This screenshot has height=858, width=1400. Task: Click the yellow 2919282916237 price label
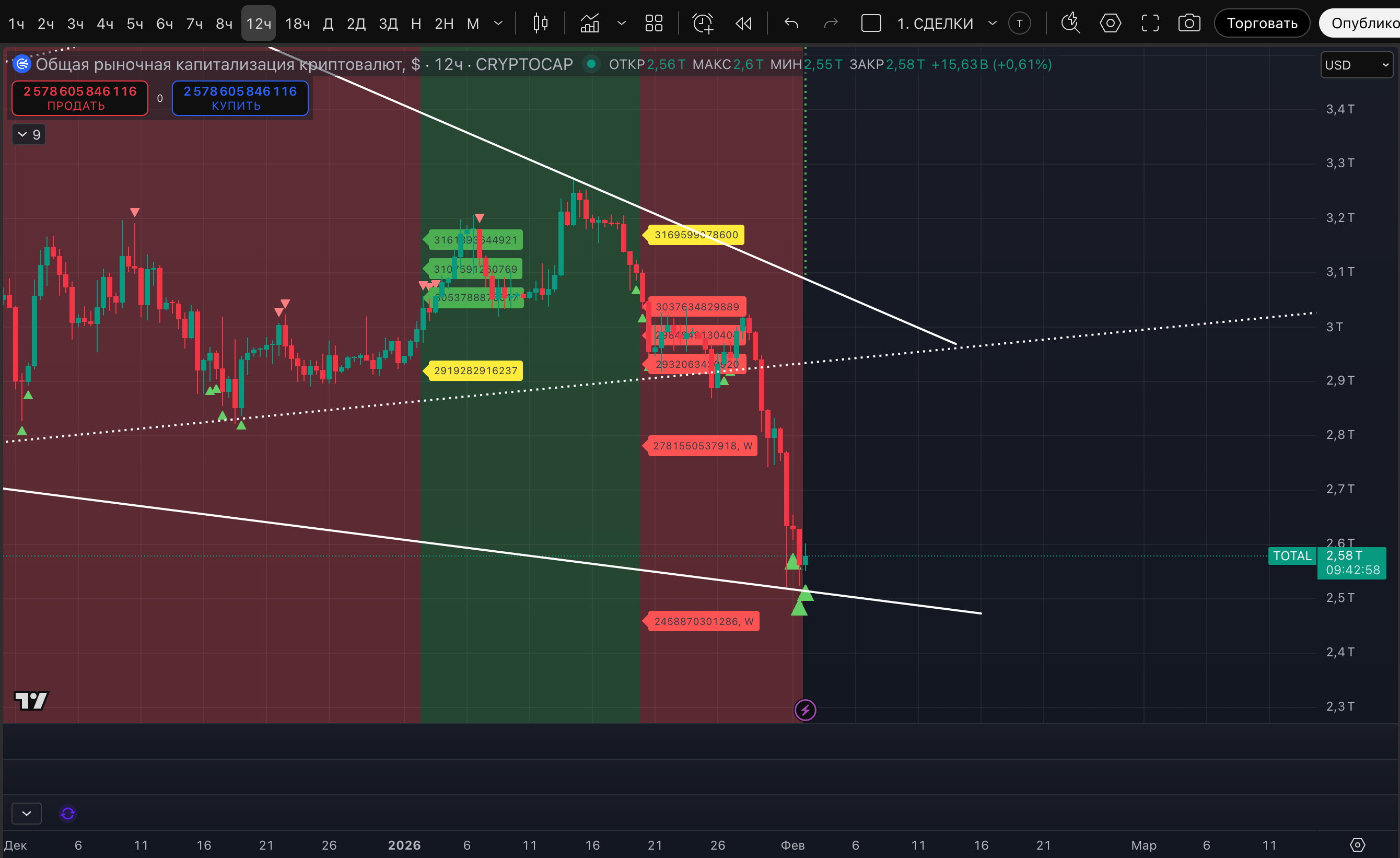[x=475, y=370]
